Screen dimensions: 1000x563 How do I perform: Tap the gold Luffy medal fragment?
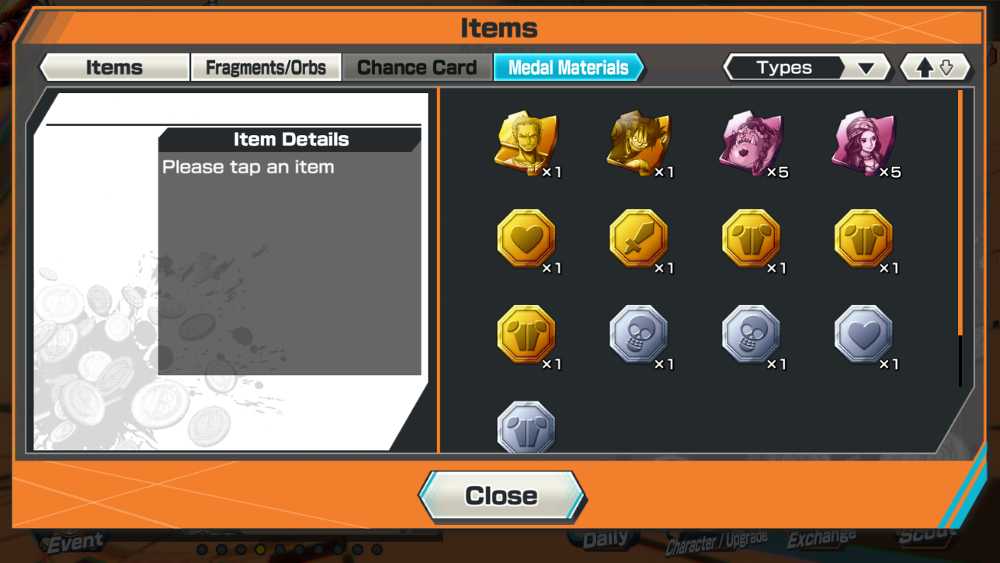(x=638, y=143)
